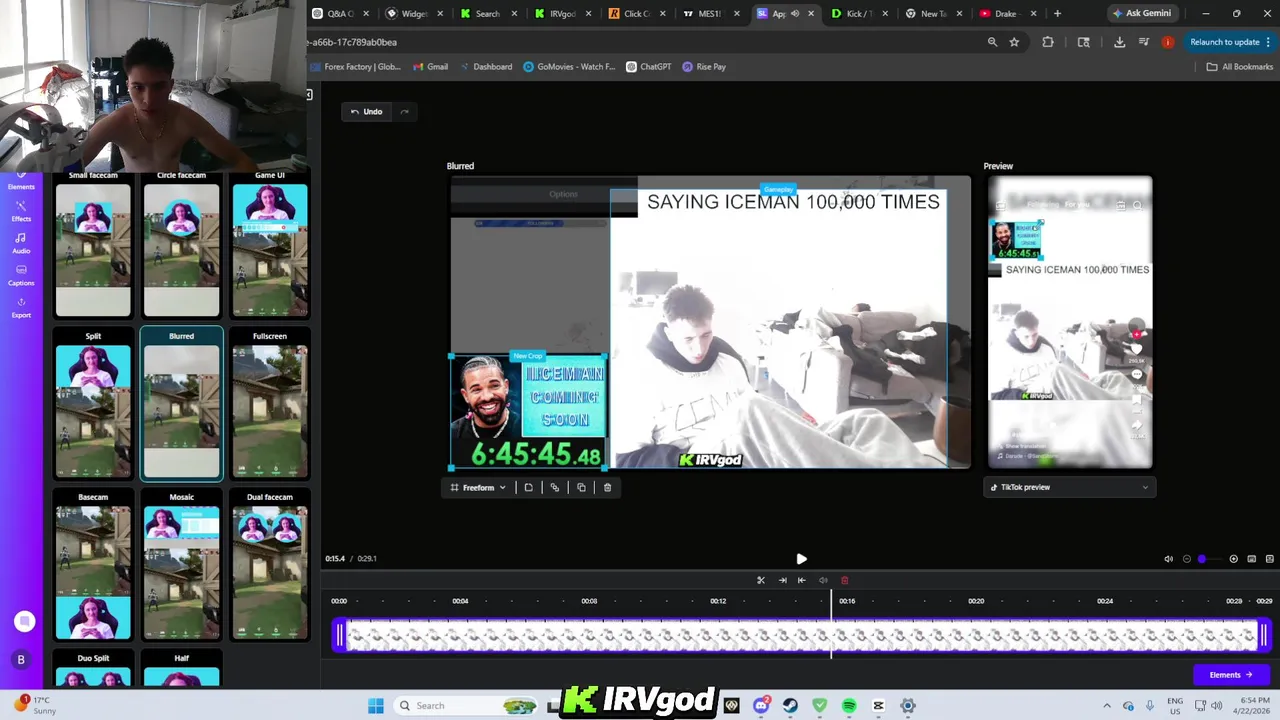
Task: Click the link icon in crop toolbar
Action: click(555, 488)
